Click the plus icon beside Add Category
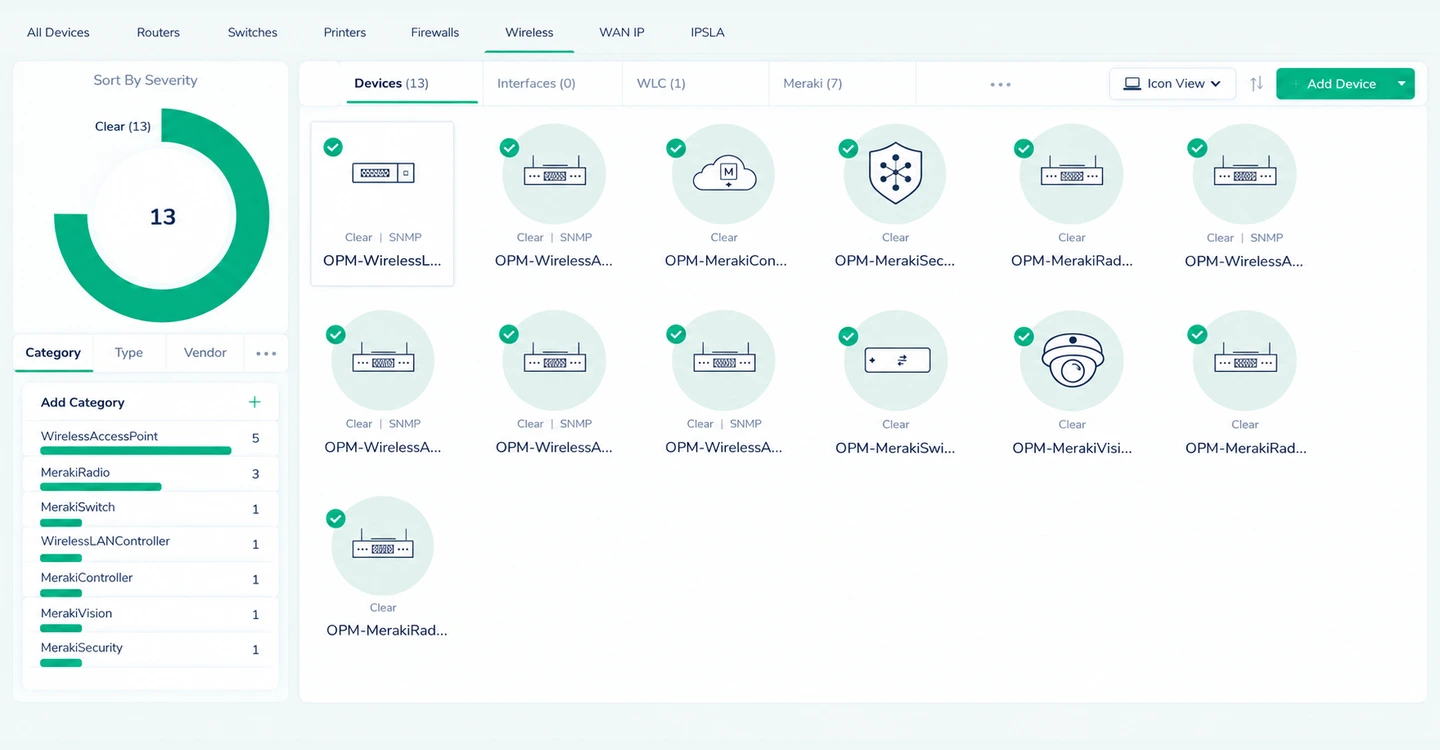The height and width of the screenshot is (750, 1440). click(x=254, y=402)
